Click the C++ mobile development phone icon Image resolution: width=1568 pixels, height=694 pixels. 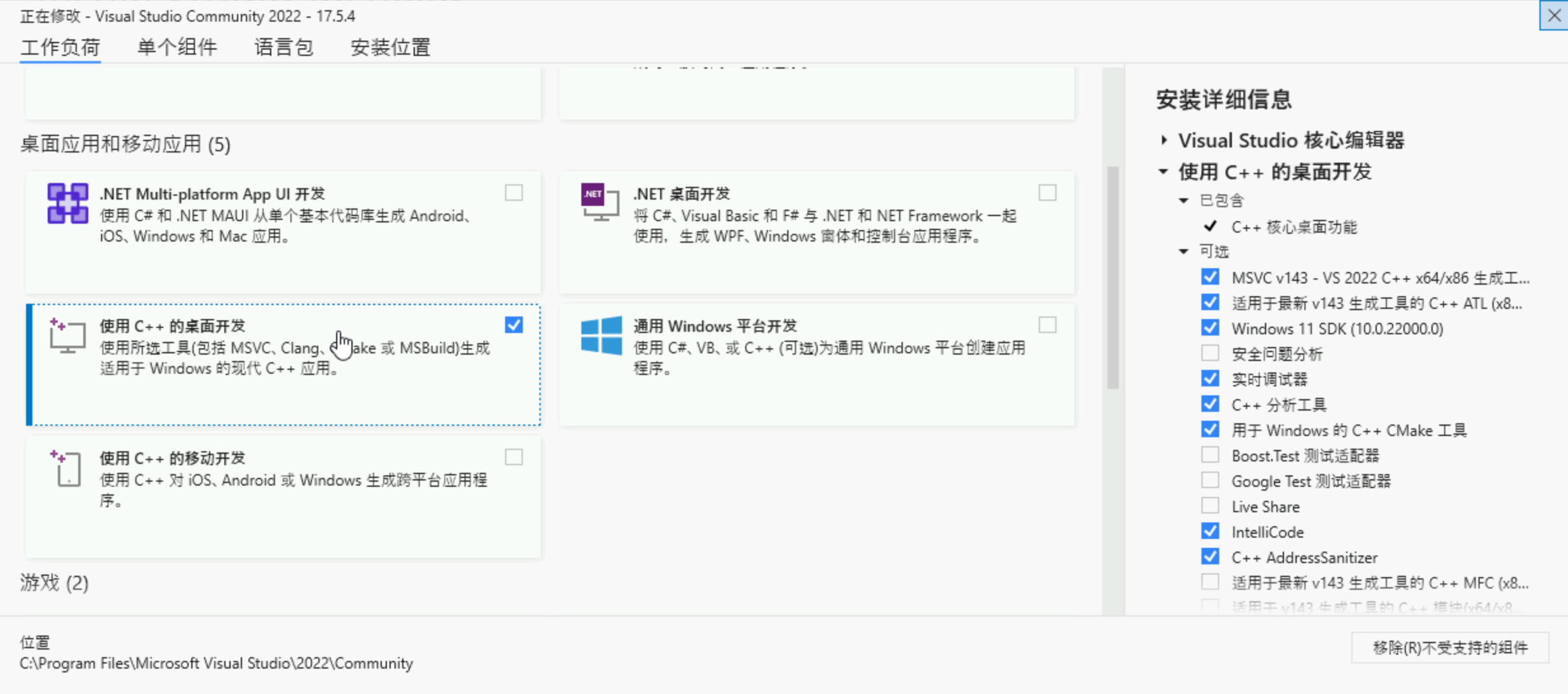click(67, 468)
